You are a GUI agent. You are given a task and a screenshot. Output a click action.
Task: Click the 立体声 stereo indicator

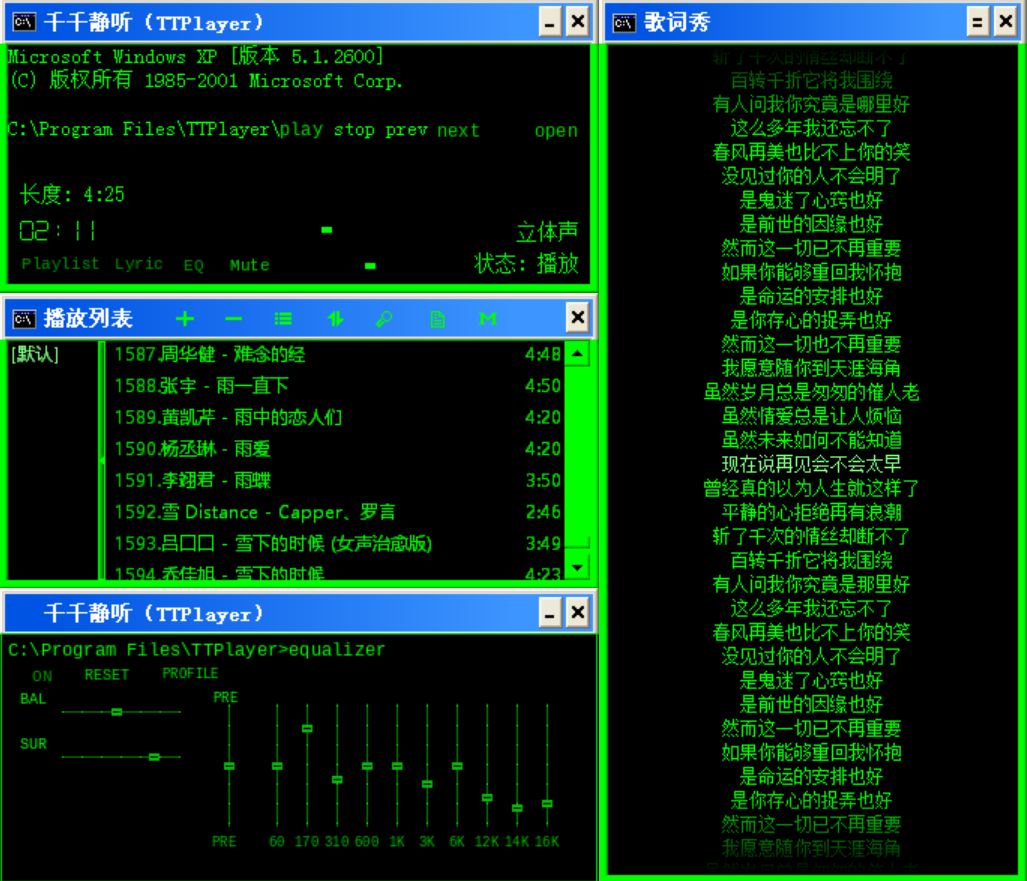[547, 231]
